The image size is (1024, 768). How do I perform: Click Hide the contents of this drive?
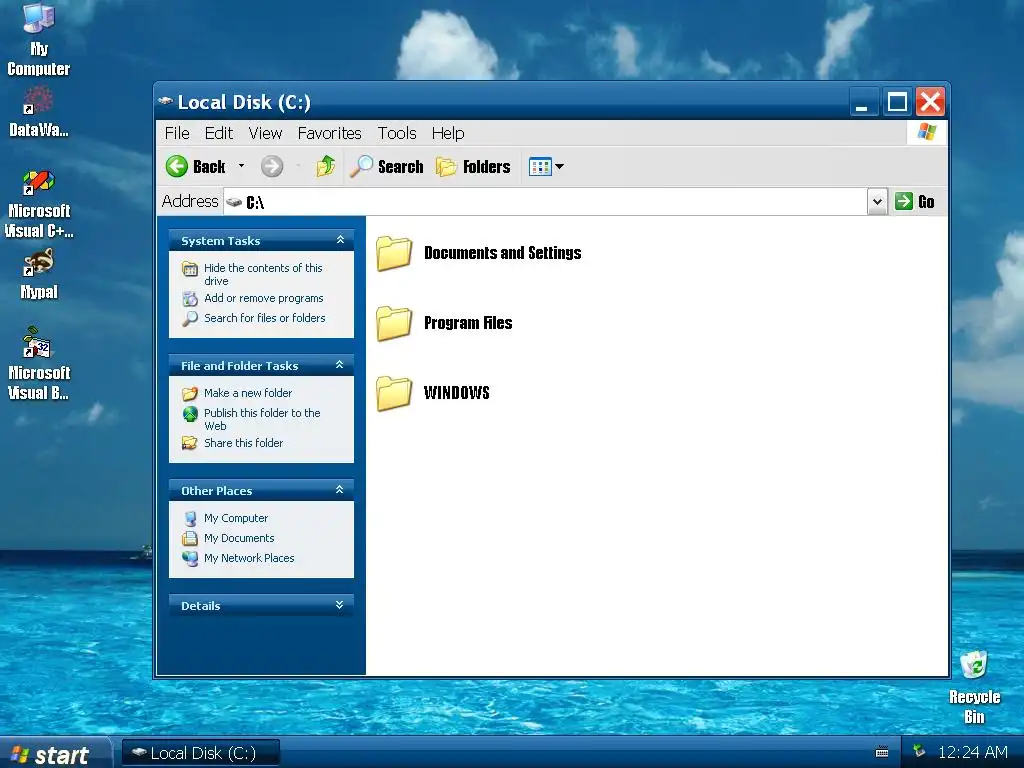tap(263, 274)
